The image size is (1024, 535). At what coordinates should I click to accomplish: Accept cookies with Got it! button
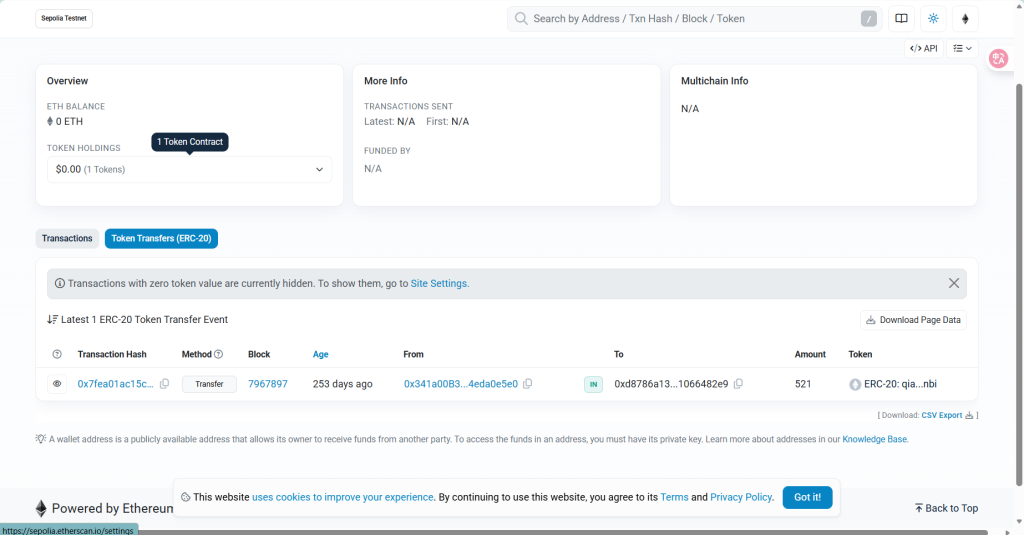coord(807,497)
